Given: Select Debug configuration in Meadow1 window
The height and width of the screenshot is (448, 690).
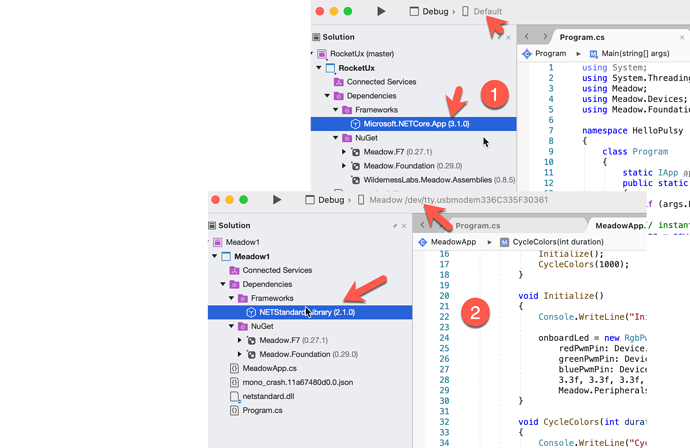Looking at the screenshot, I should click(325, 200).
